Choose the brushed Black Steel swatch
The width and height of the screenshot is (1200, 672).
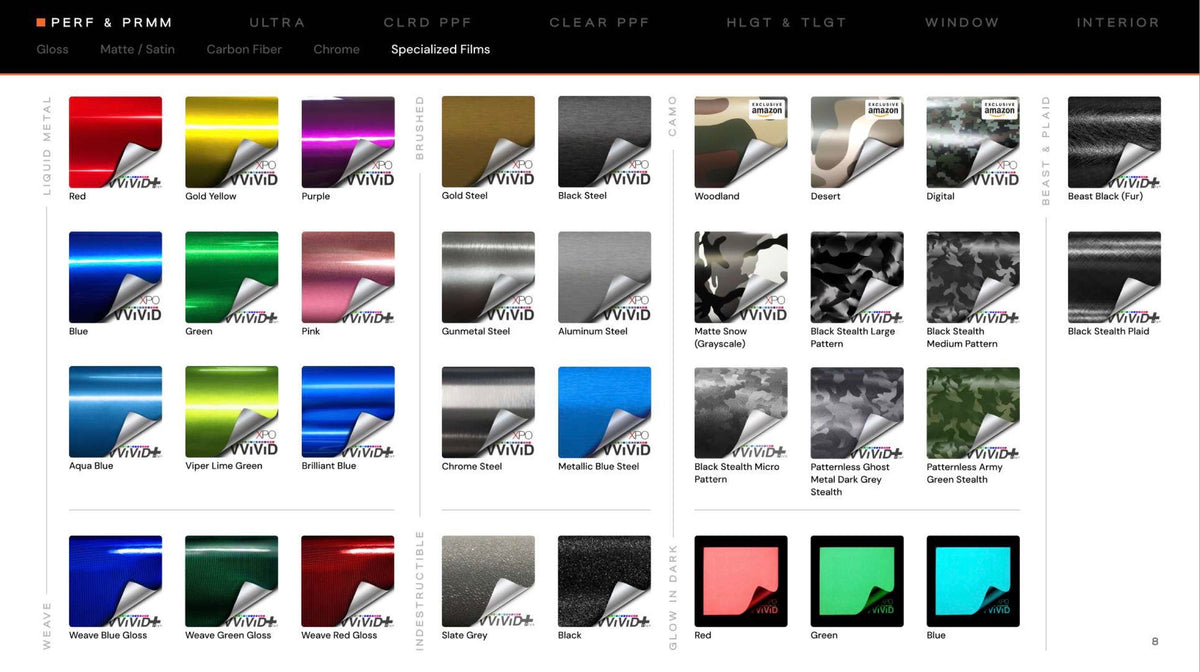point(604,142)
